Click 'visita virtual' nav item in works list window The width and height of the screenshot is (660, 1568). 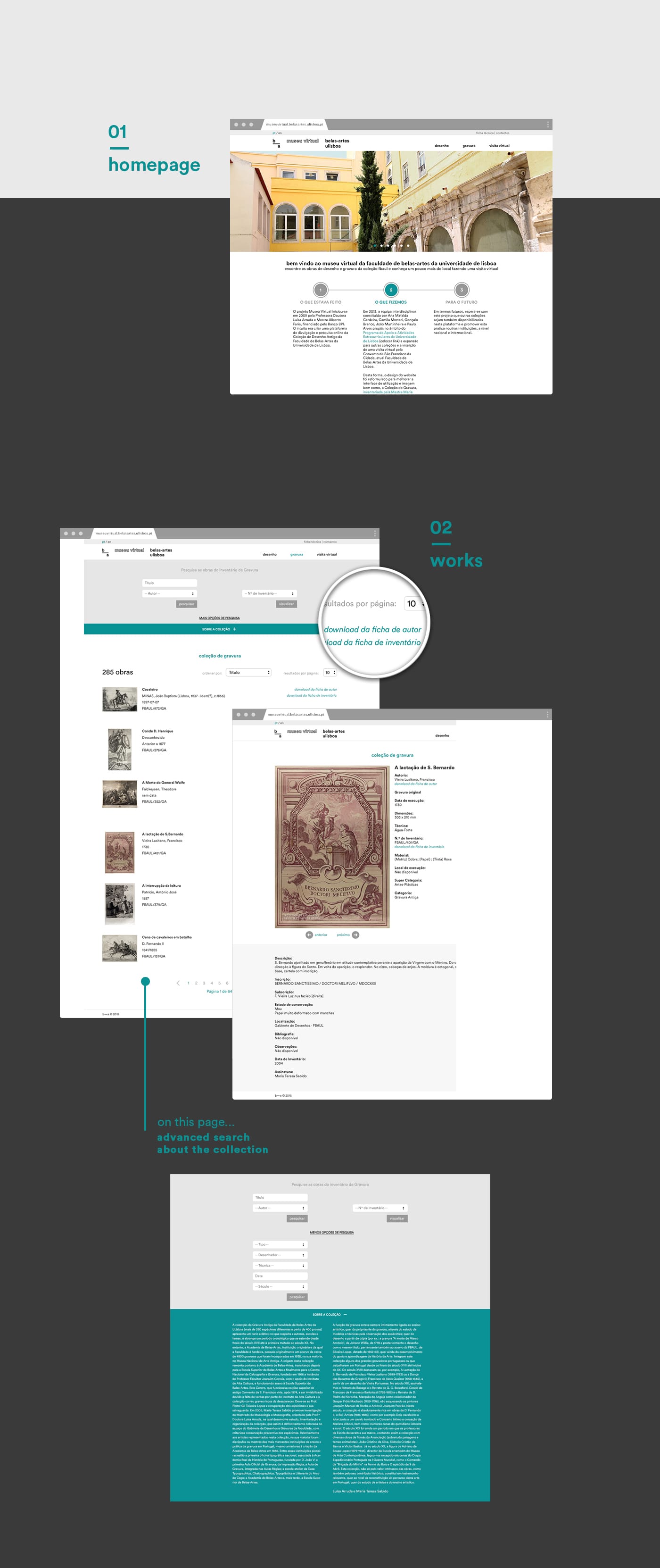point(327,555)
